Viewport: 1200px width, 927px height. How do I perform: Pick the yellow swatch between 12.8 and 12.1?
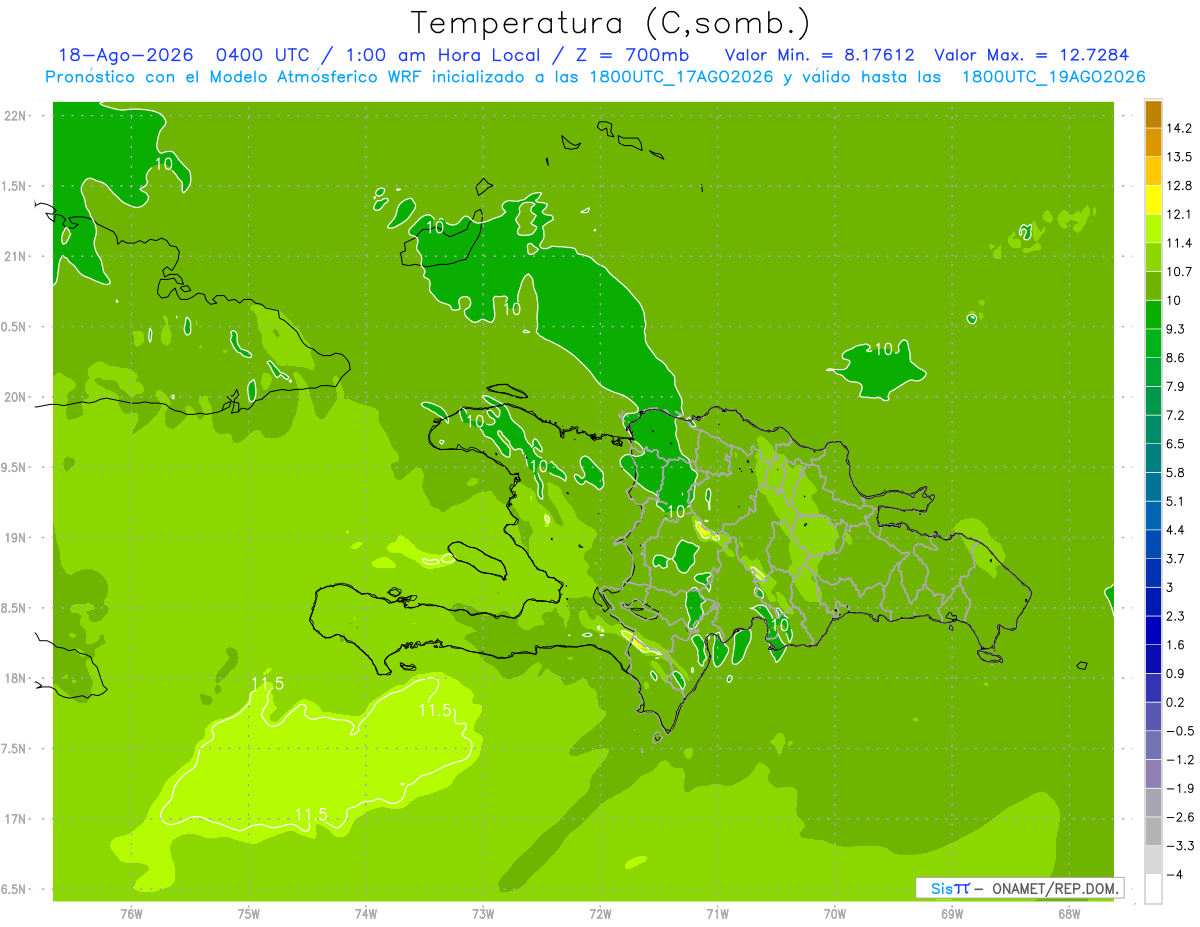[x=1153, y=200]
